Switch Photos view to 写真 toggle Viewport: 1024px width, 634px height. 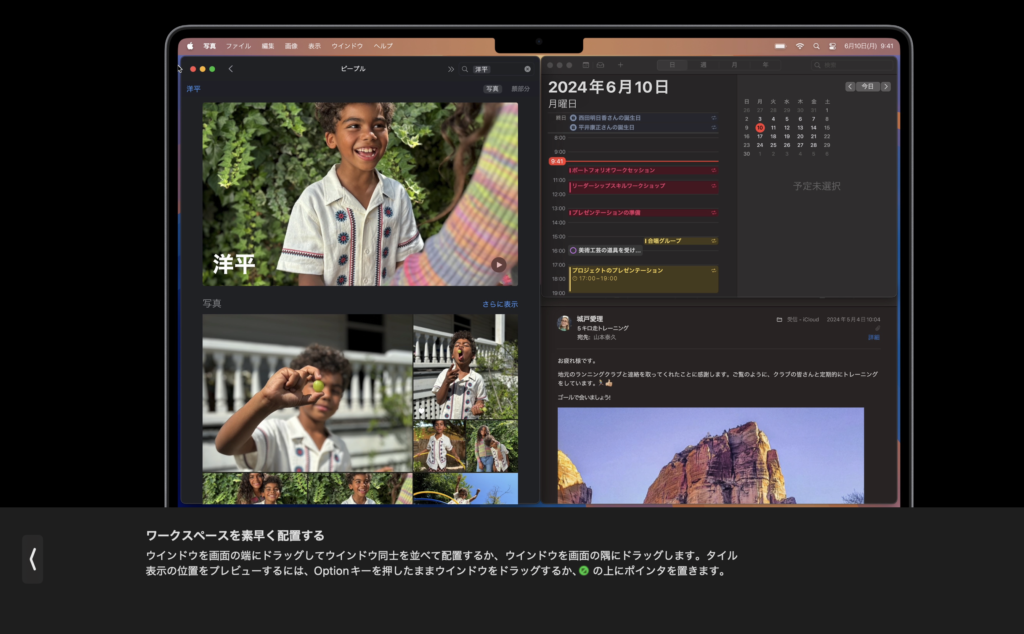492,89
